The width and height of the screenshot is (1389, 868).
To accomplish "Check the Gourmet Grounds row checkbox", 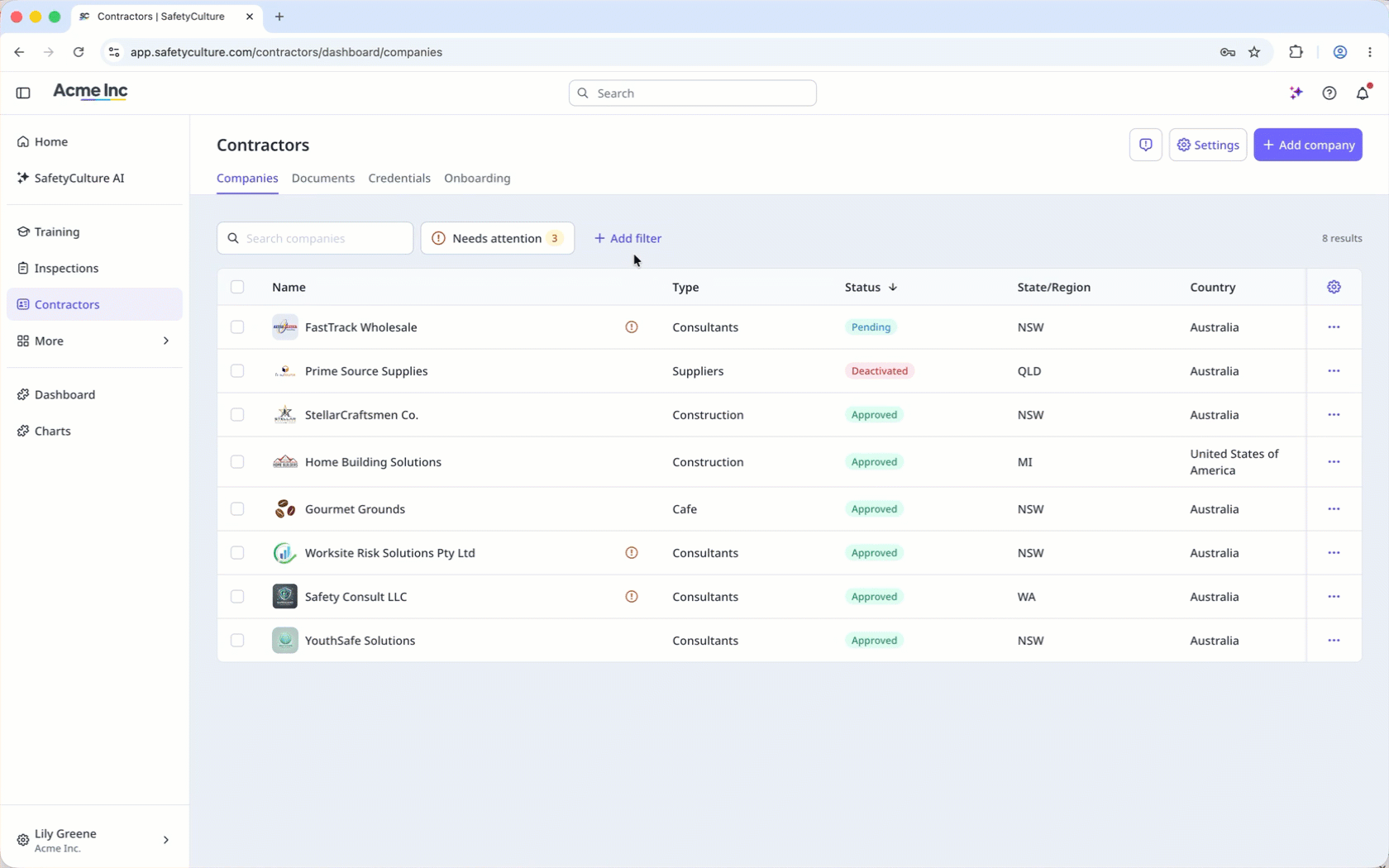I will tap(237, 509).
